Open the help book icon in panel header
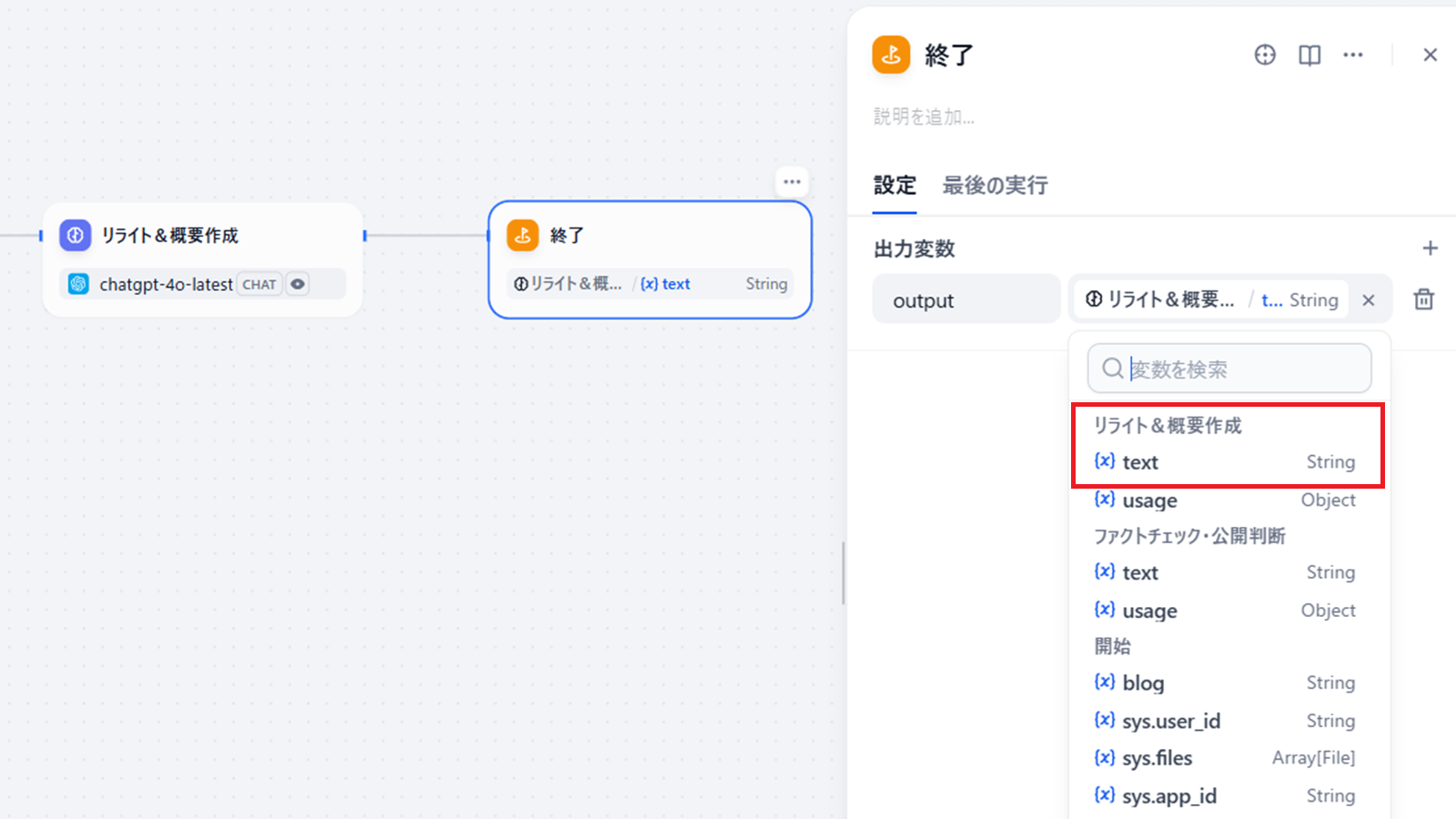Screen dimensions: 1456x819 coord(1309,56)
